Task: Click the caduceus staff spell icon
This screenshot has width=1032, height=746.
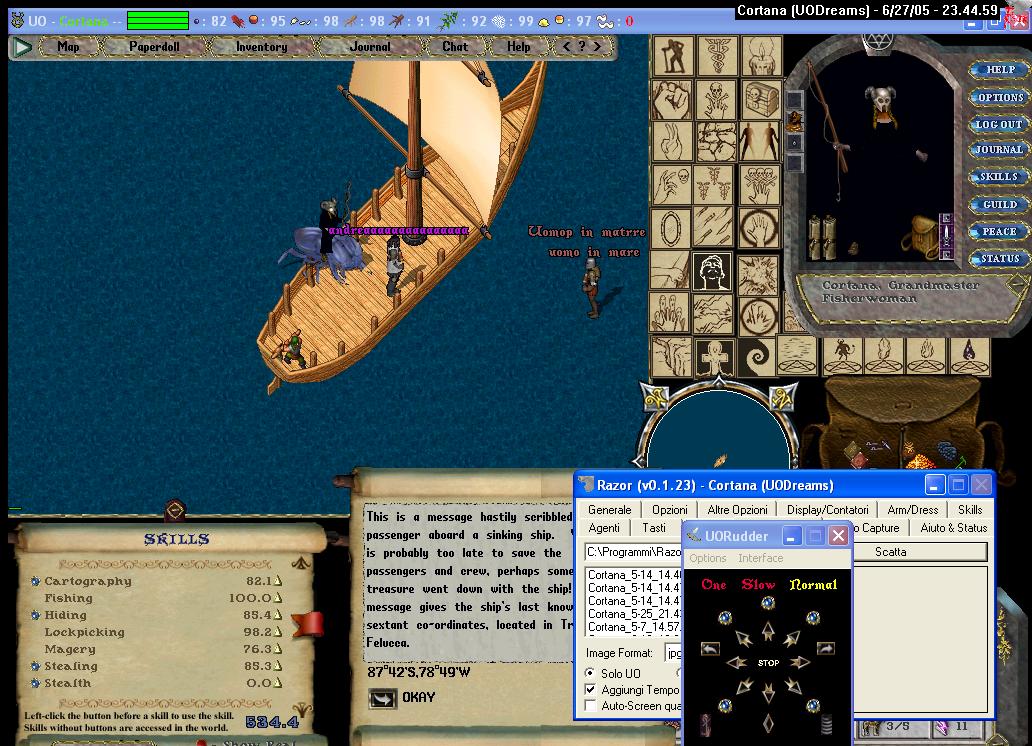Action: point(716,57)
